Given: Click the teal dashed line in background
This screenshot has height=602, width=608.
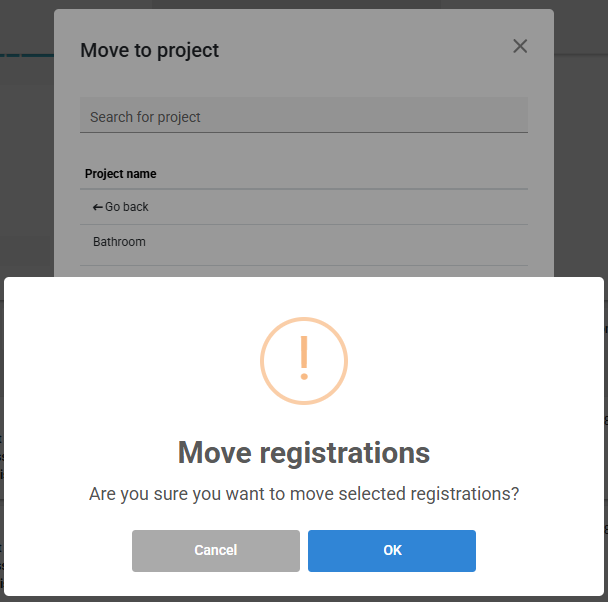Looking at the screenshot, I should coord(26,55).
